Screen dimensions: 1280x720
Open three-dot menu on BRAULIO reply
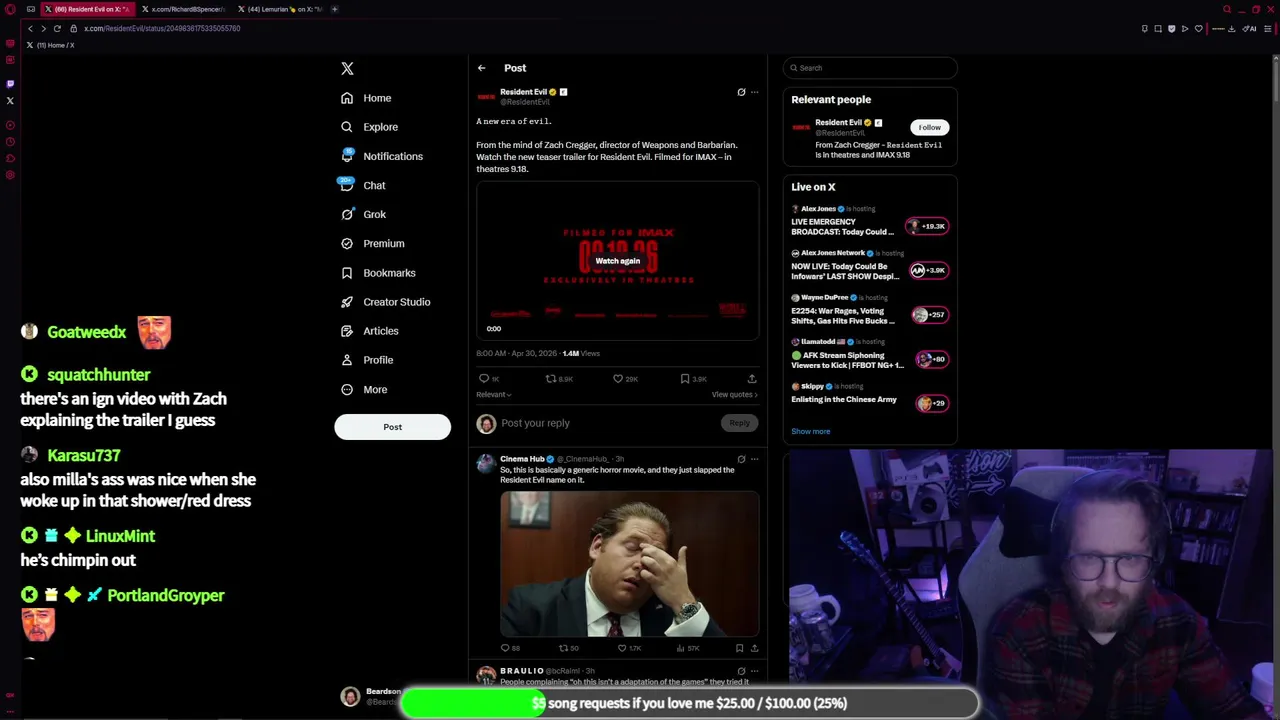point(754,671)
